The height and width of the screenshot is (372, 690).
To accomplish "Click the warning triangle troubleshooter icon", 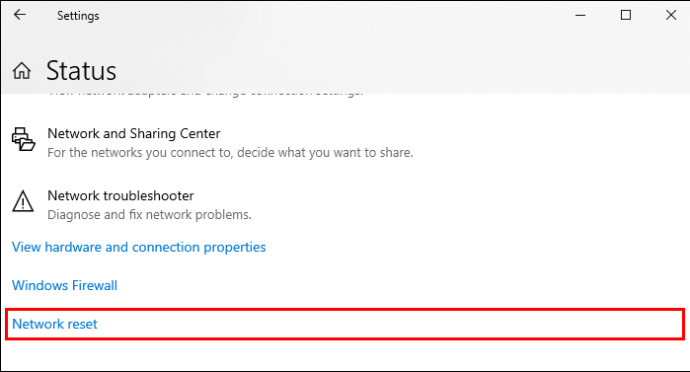I will [x=23, y=201].
